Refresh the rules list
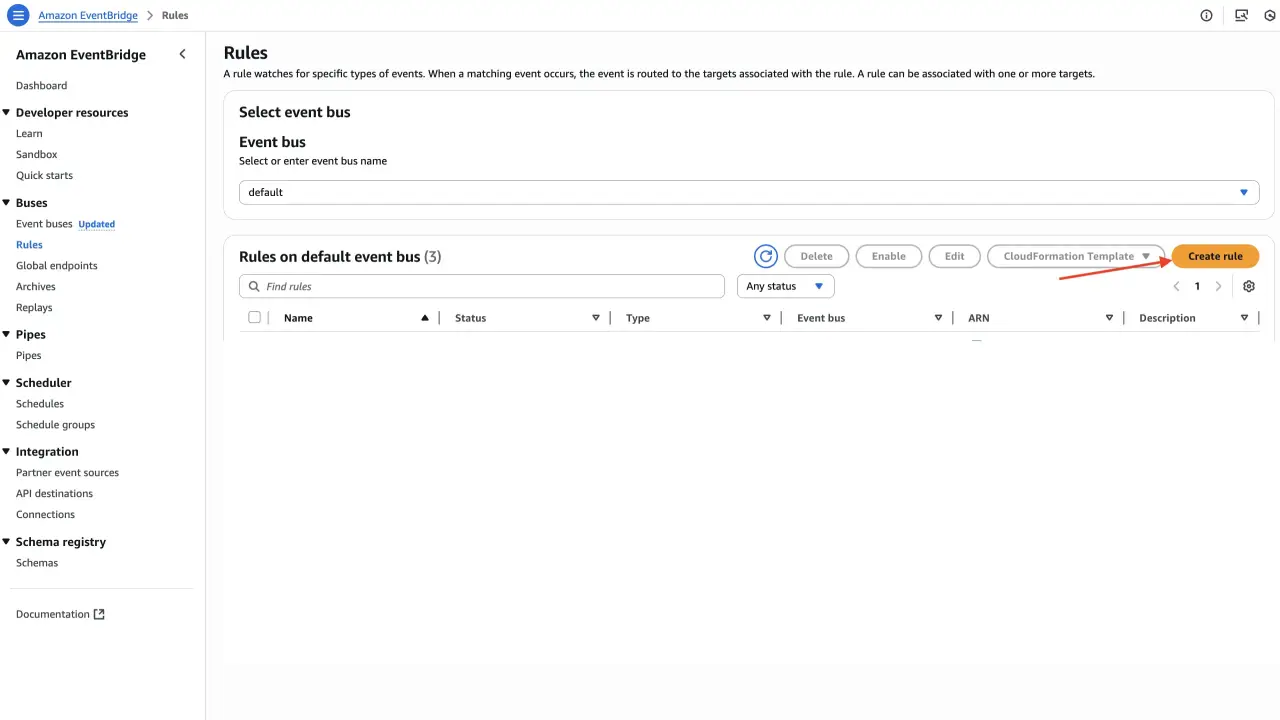The image size is (1280, 720). tap(766, 257)
